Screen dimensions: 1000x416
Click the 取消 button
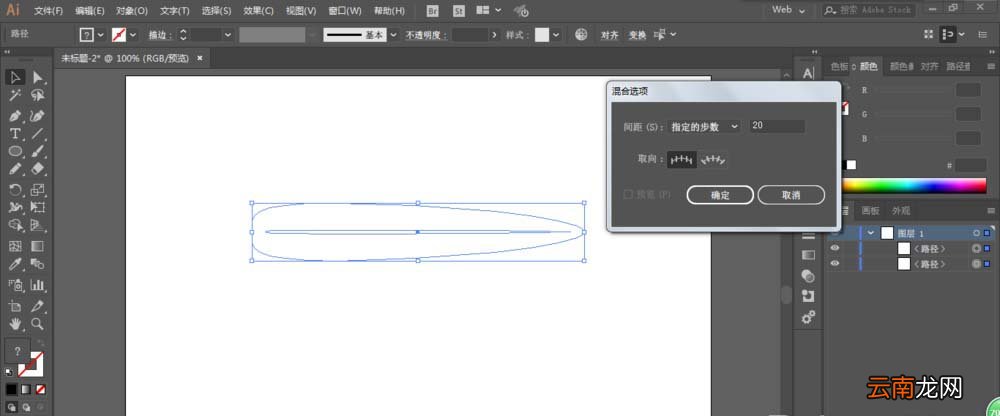click(x=791, y=195)
